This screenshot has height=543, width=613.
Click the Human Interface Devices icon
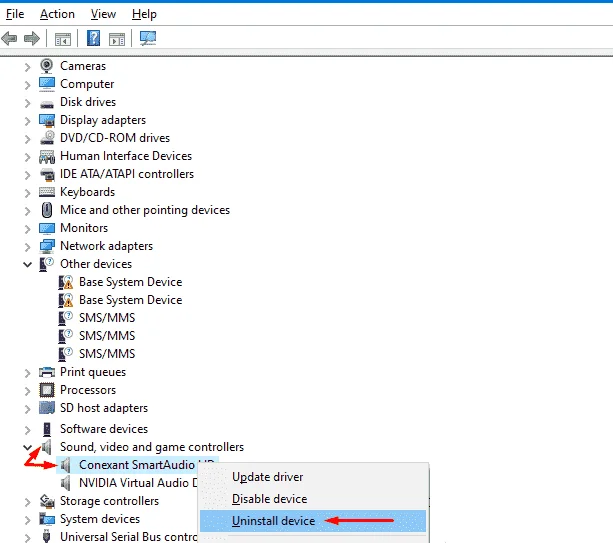(47, 156)
